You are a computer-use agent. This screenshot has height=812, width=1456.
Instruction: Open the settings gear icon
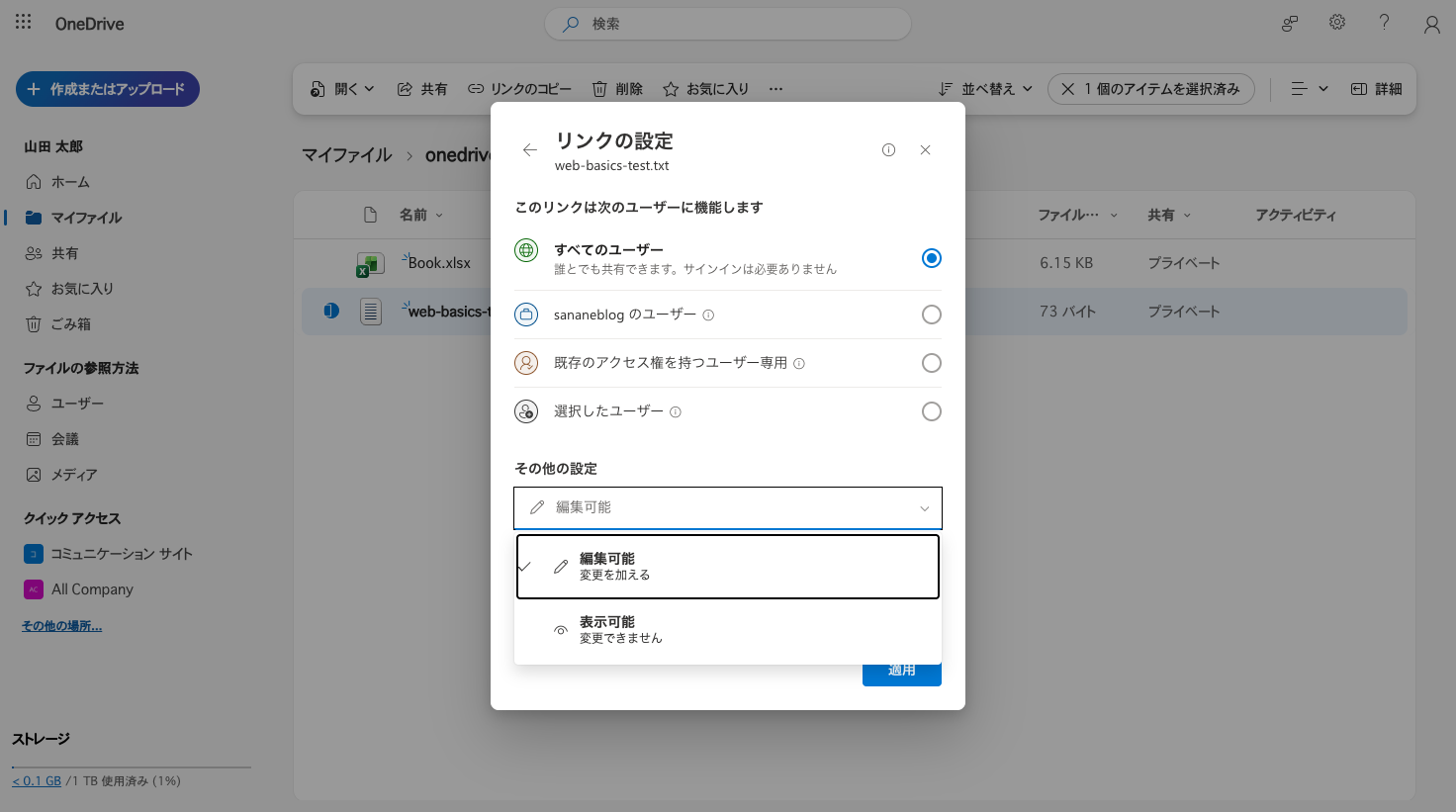pos(1337,22)
